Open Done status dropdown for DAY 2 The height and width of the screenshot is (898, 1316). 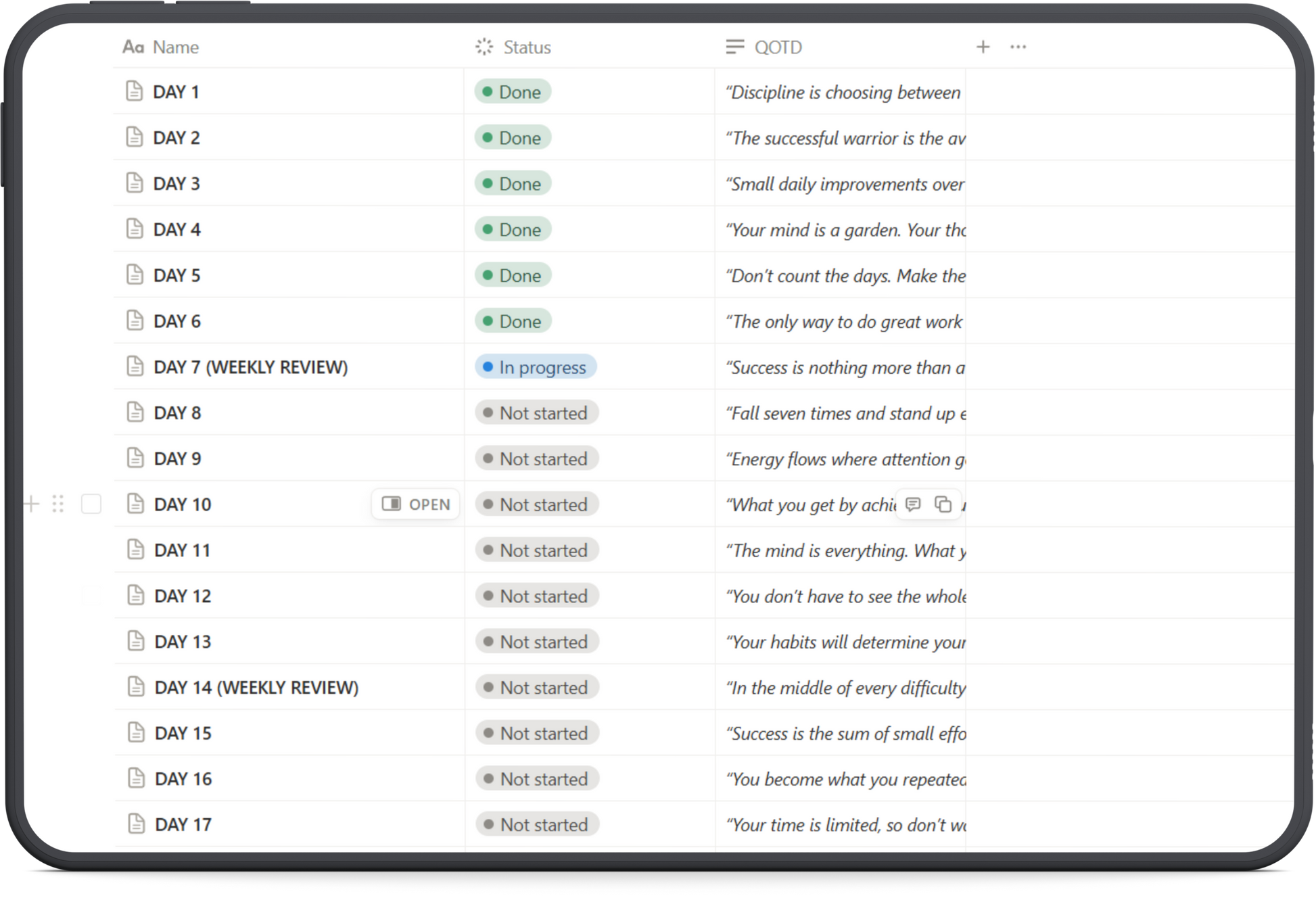(x=513, y=137)
